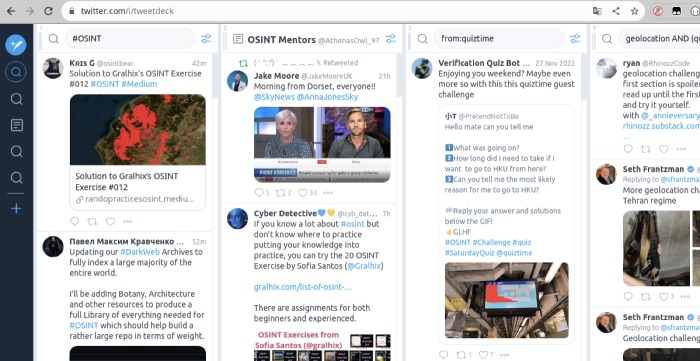Click the browser share icon
Viewport: 700px width, 361px height.
click(616, 11)
